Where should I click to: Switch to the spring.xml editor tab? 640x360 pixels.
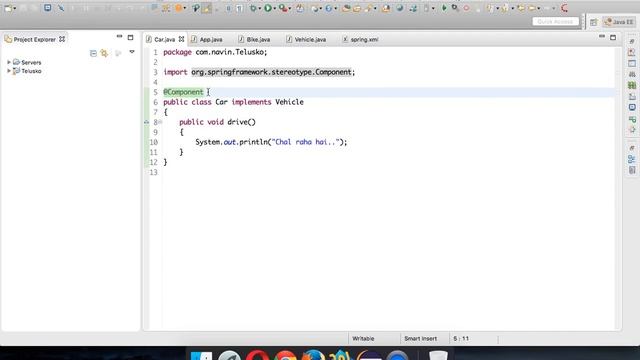(364, 40)
